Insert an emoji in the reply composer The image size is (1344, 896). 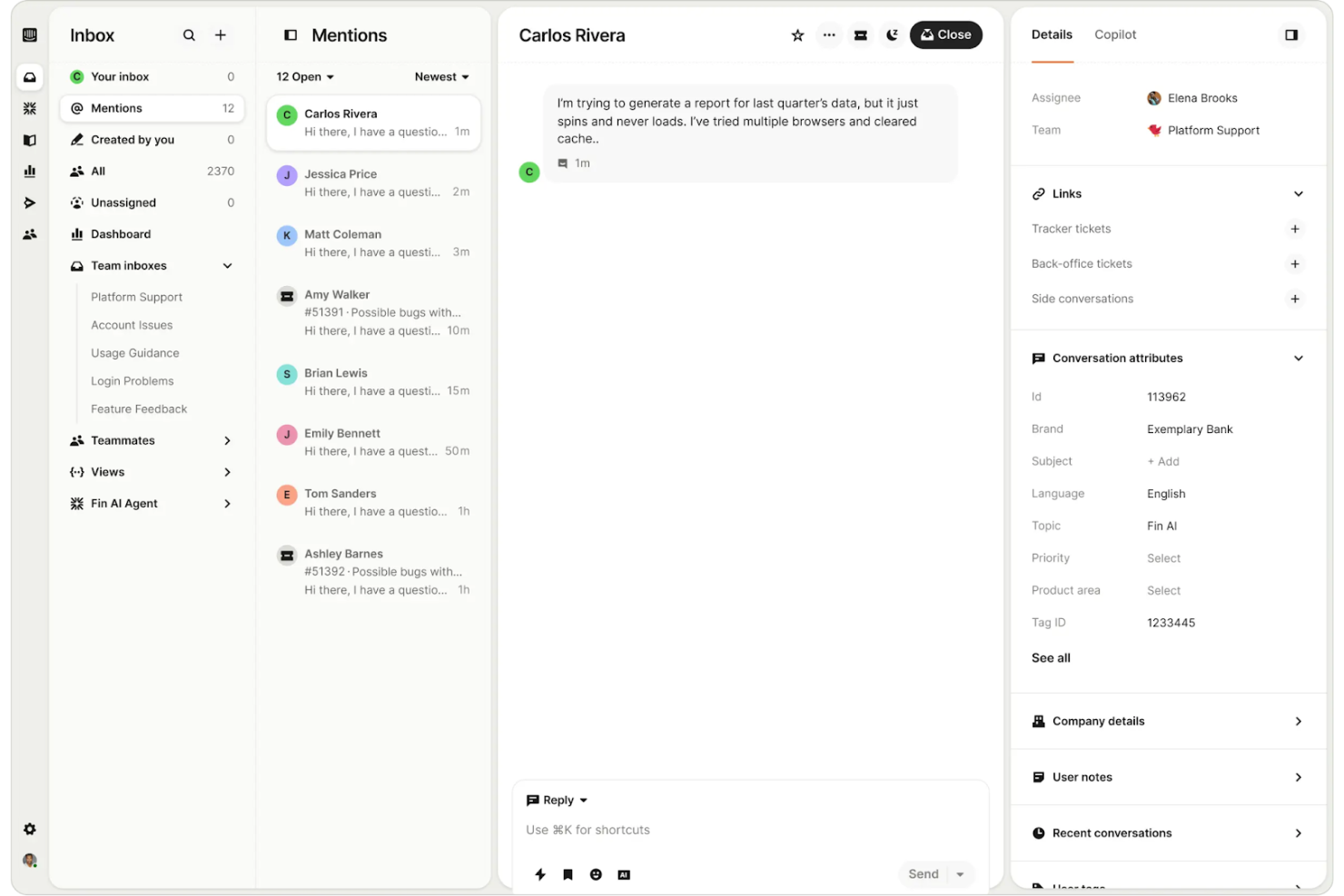(596, 874)
